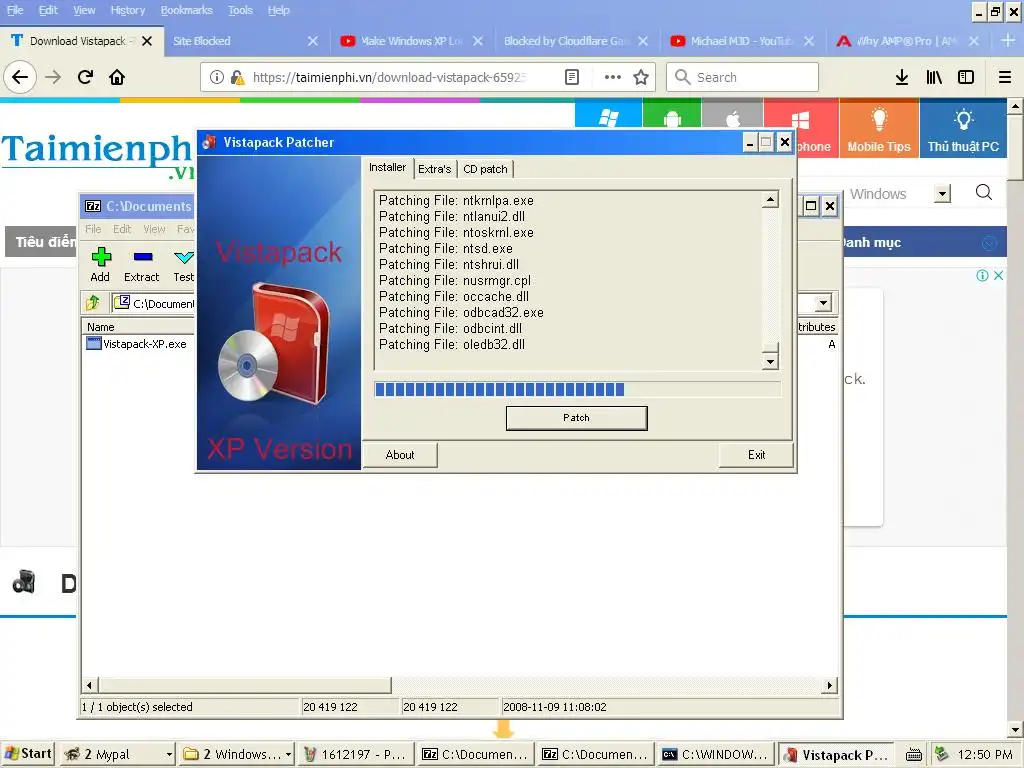This screenshot has height=768, width=1024.
Task: Click the website search magnifier icon
Action: click(984, 192)
